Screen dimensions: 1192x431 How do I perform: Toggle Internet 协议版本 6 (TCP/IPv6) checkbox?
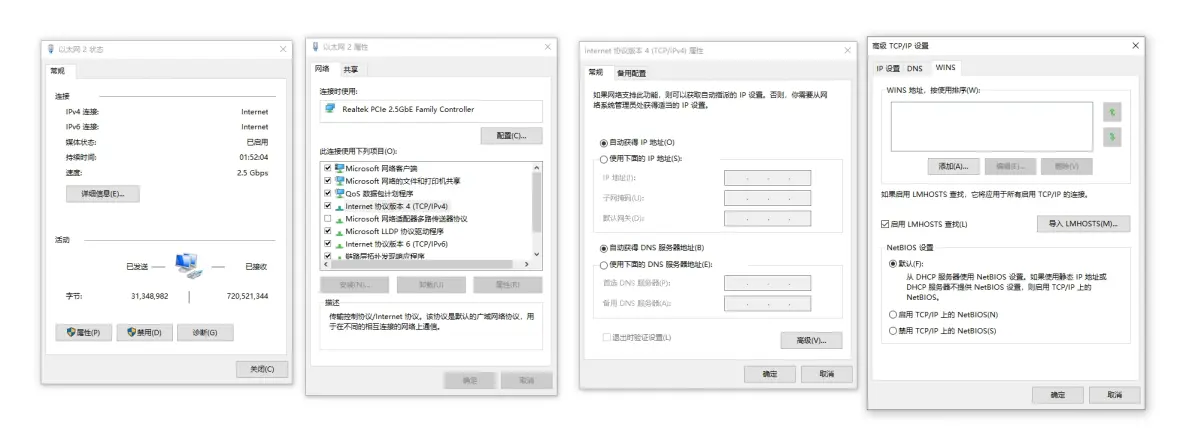coord(328,244)
